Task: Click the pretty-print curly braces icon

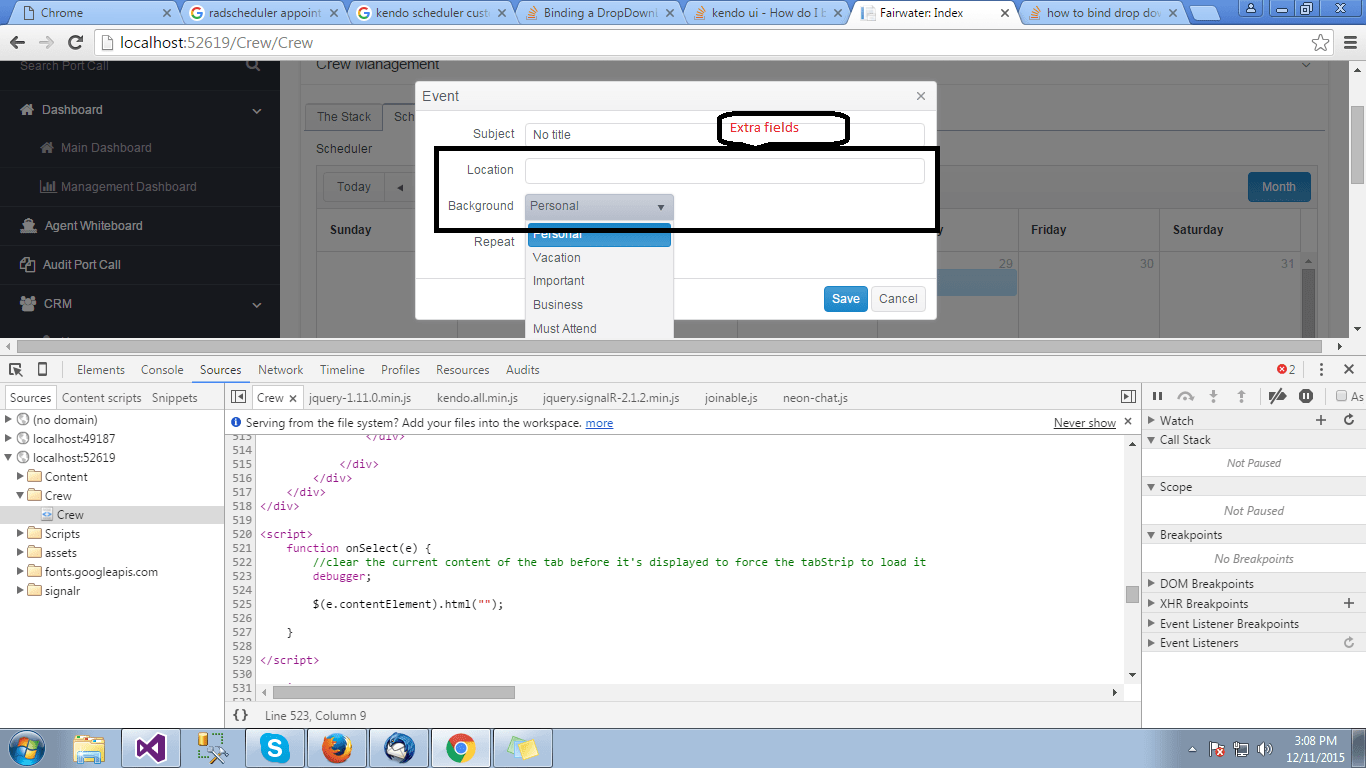Action: 240,715
